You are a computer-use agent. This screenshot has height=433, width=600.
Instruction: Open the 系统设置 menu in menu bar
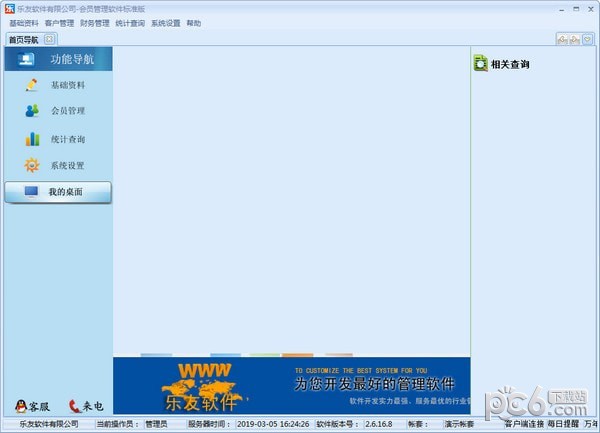click(x=166, y=23)
